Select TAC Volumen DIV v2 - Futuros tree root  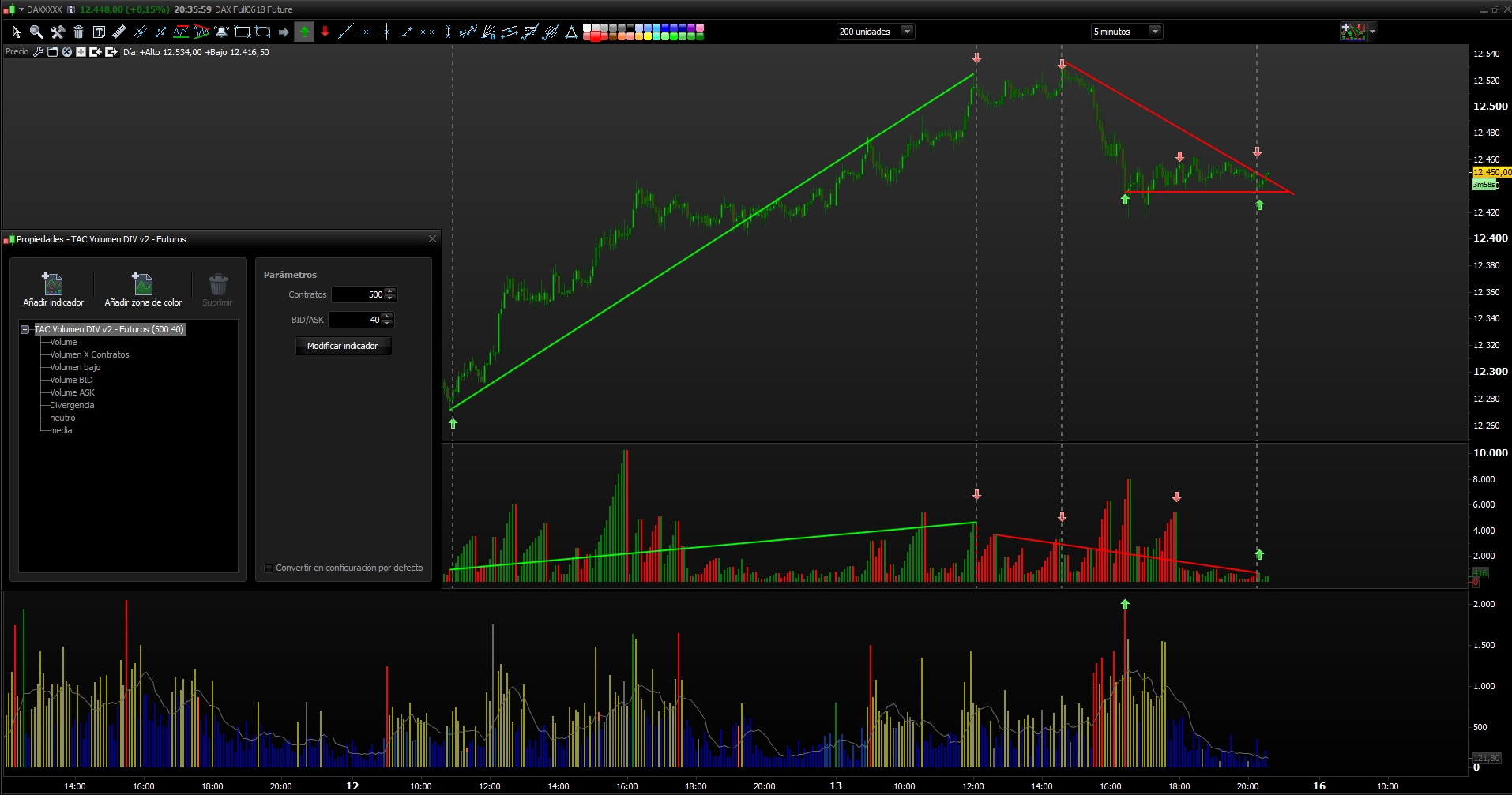(x=109, y=329)
